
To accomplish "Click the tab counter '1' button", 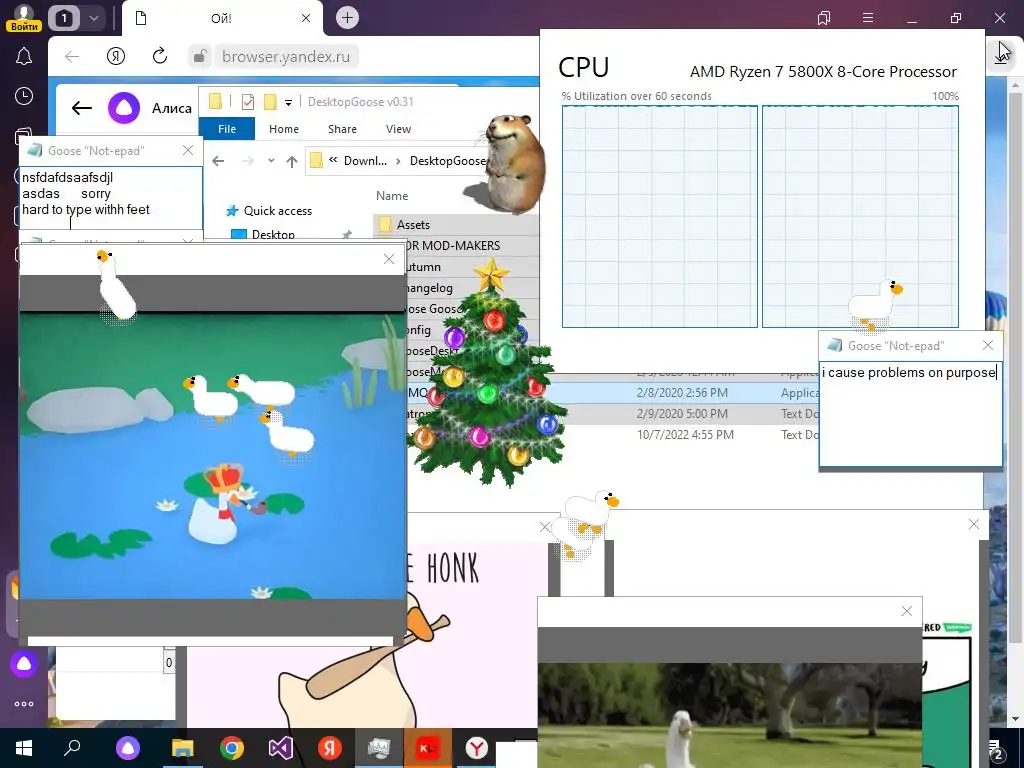I will pos(64,18).
